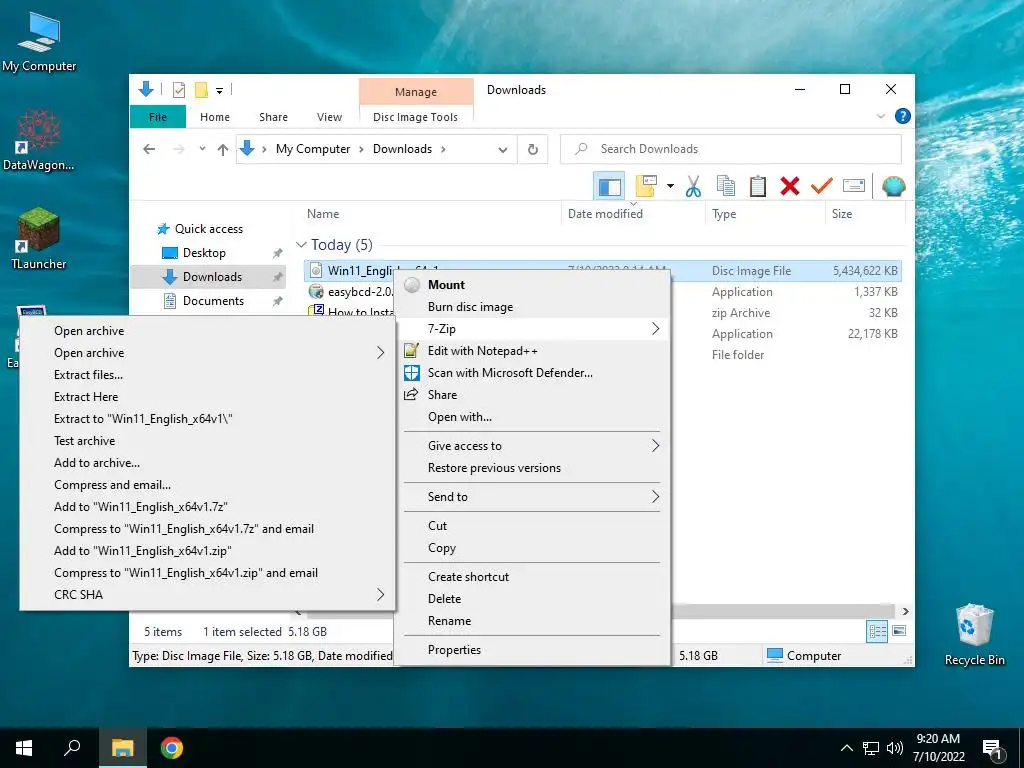Select Properties in the context menu
Viewport: 1024px width, 768px height.
532,650
